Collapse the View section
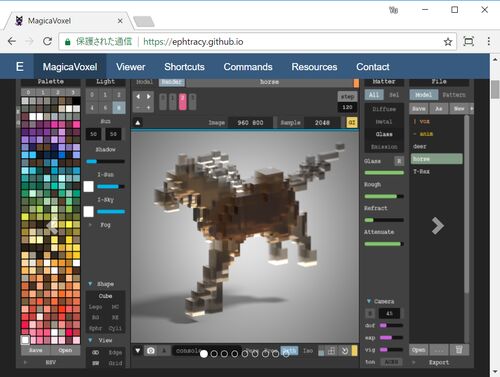Viewport: 500px width, 377px height. click(90, 340)
